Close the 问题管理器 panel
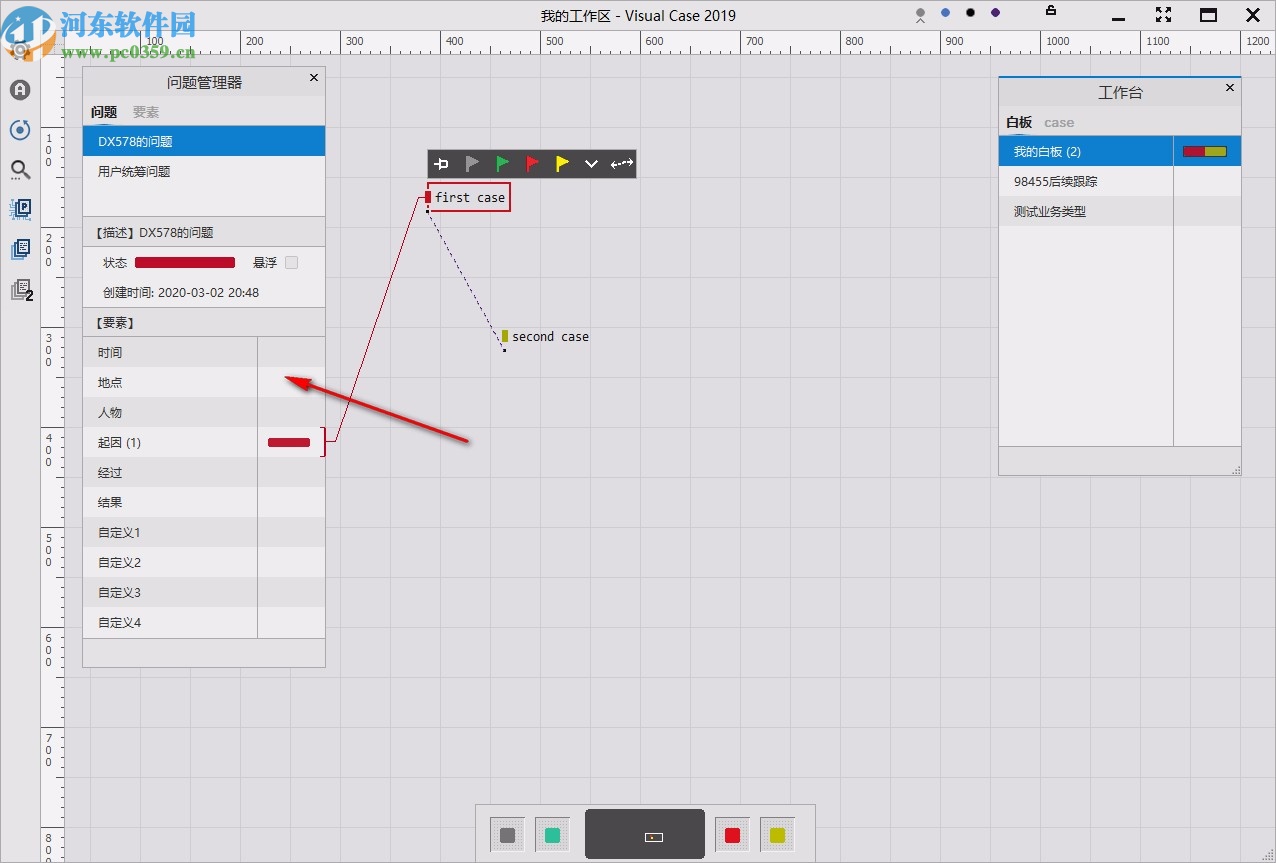 click(313, 78)
